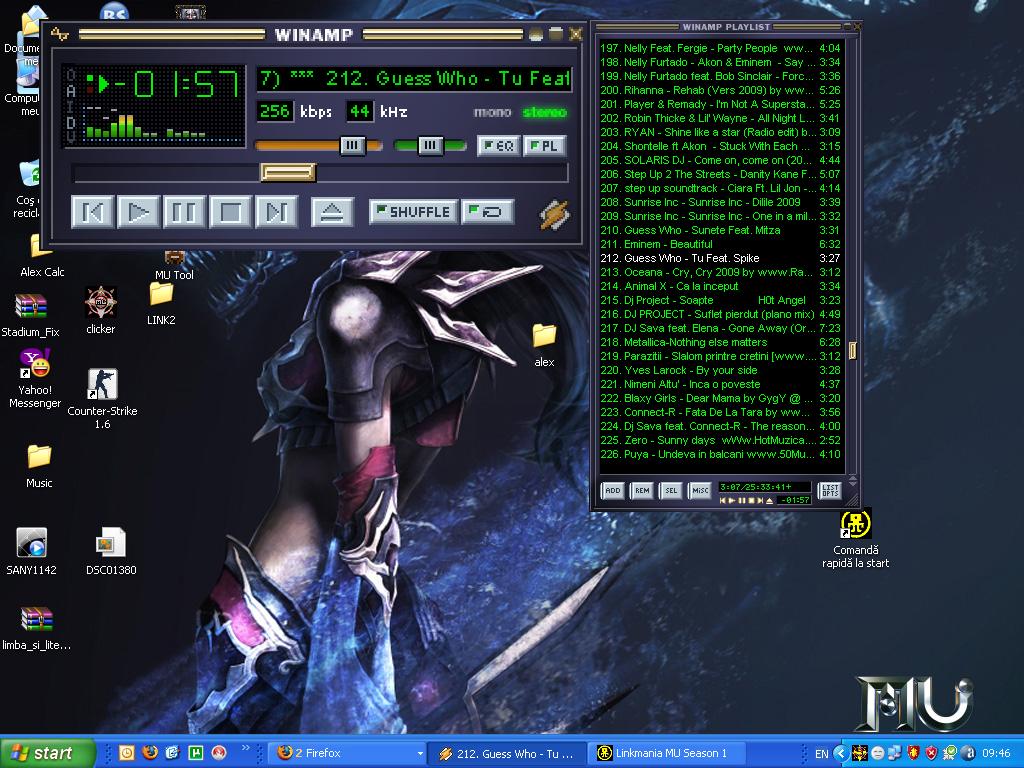Toggle Shuffle mode in Winamp
Viewport: 1024px width, 768px height.
pyautogui.click(x=413, y=212)
